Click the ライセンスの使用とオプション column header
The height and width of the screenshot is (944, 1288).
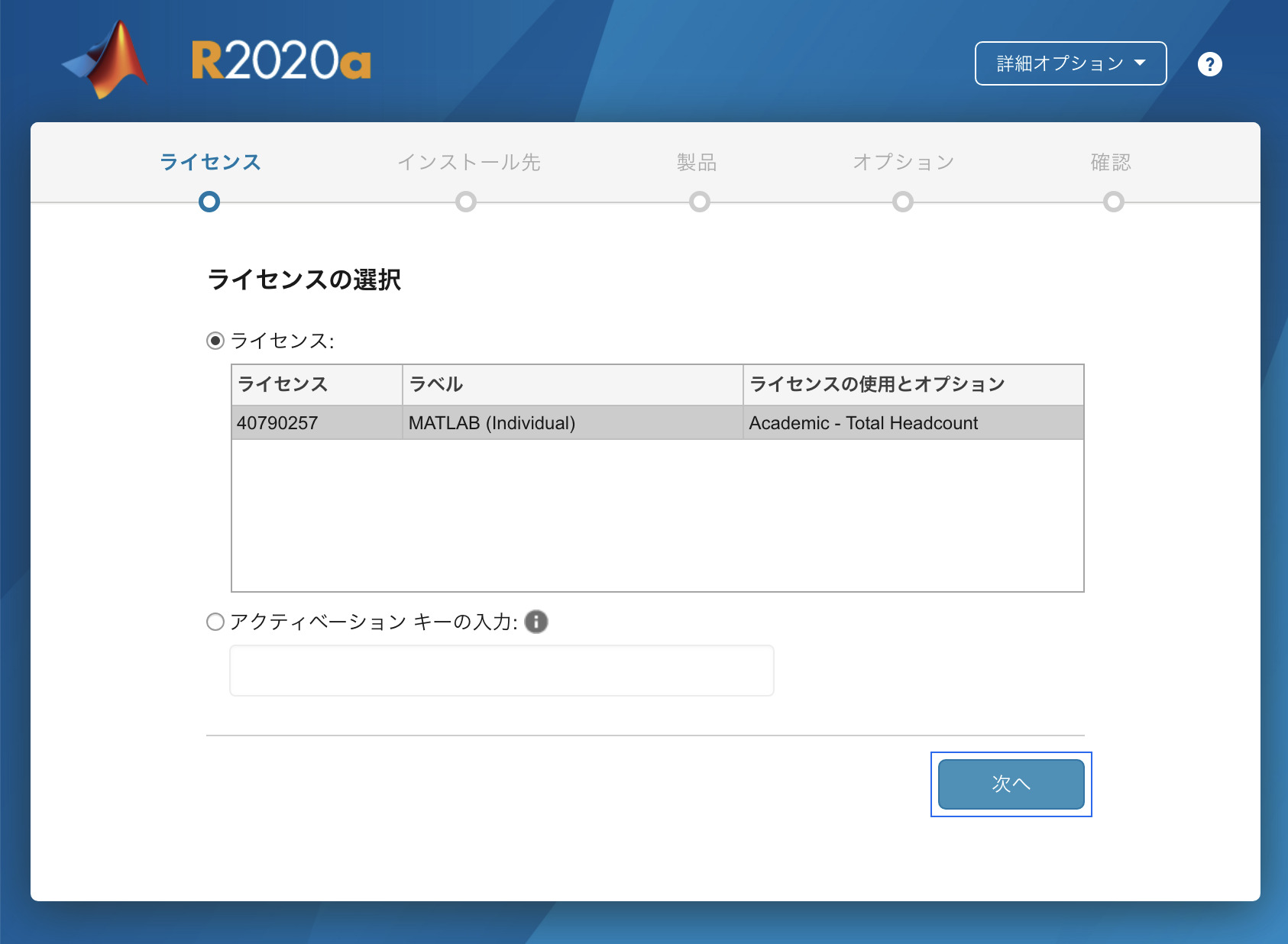tap(914, 384)
